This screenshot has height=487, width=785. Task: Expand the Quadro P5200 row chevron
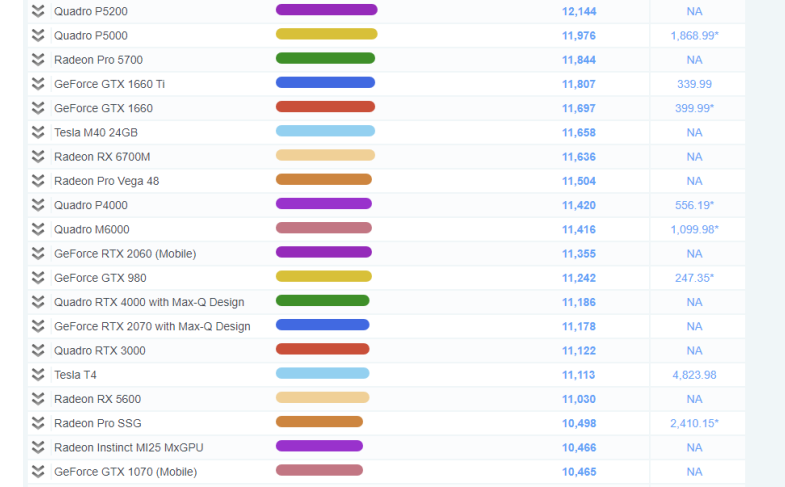point(38,11)
